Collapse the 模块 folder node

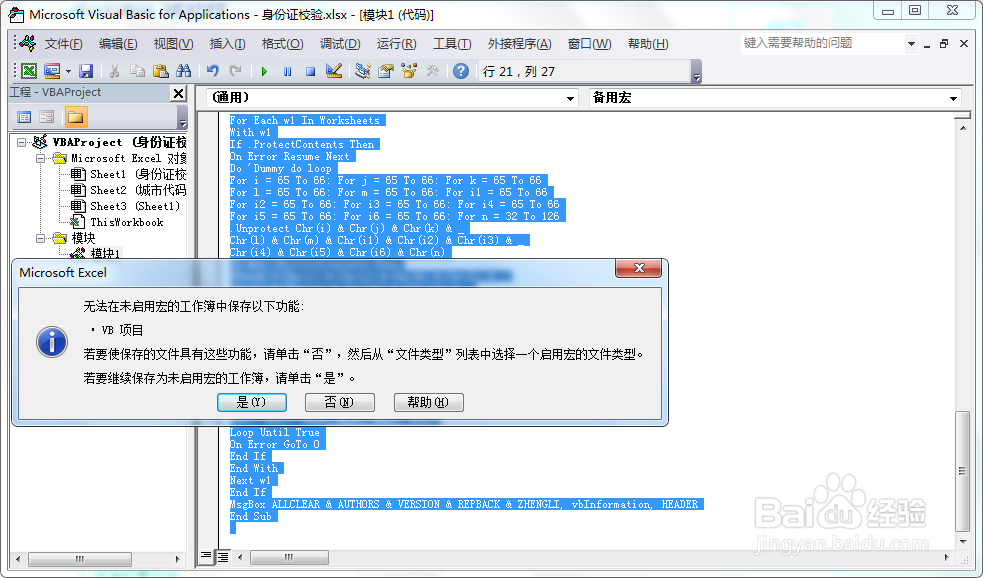(40, 238)
